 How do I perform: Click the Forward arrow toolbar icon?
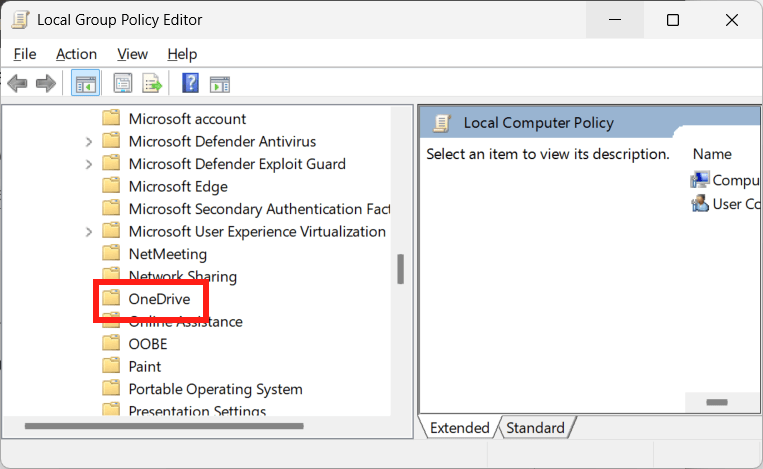point(45,84)
